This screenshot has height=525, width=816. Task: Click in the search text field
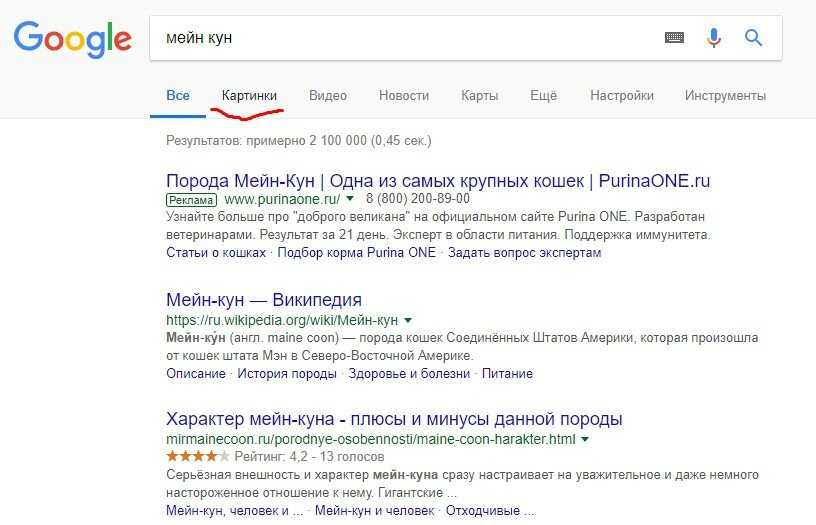click(406, 38)
